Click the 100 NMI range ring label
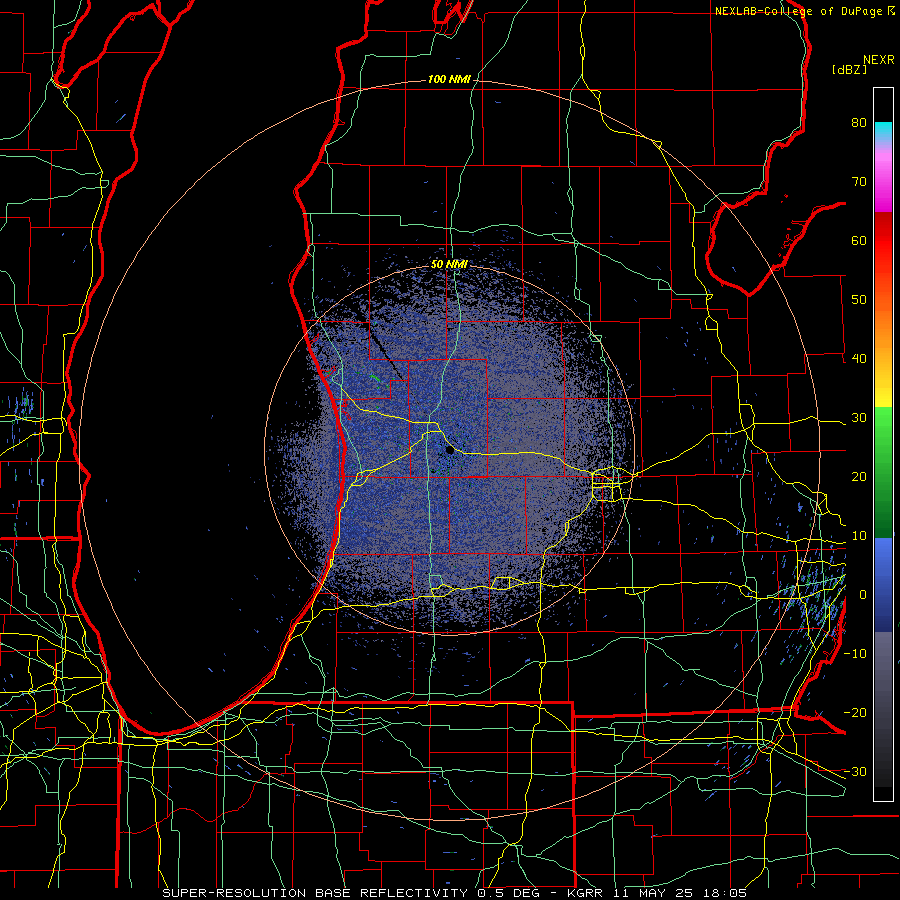The width and height of the screenshot is (900, 900). 449,79
